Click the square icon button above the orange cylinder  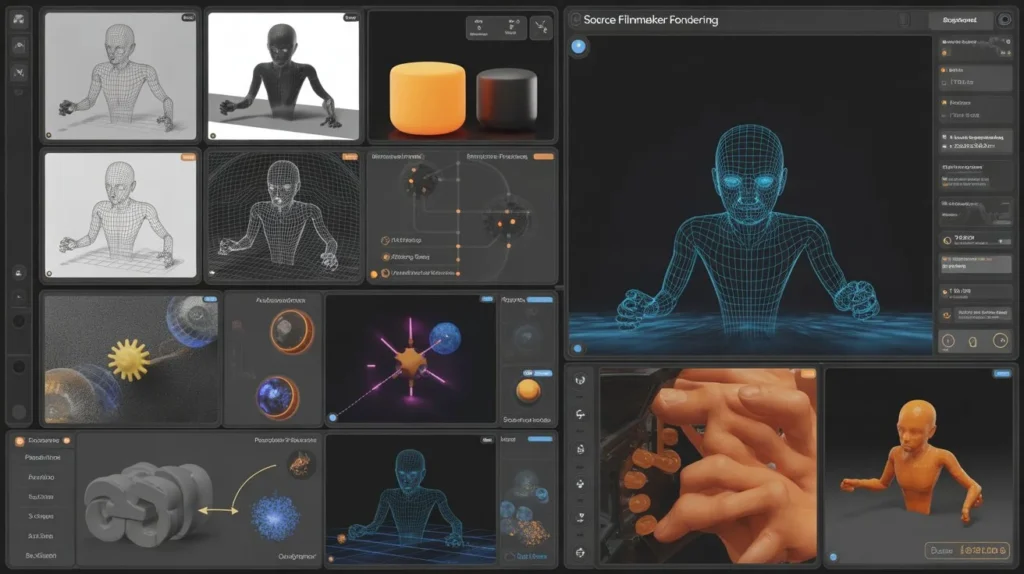point(541,28)
